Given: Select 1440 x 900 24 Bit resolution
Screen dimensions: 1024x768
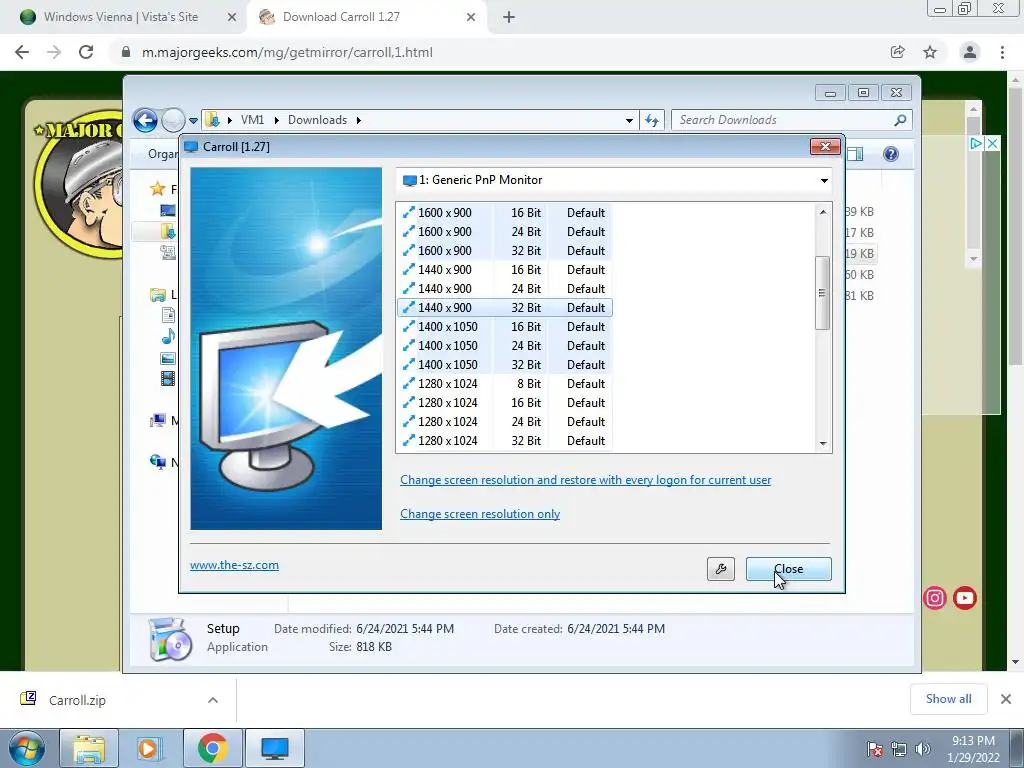Looking at the screenshot, I should click(x=505, y=289).
